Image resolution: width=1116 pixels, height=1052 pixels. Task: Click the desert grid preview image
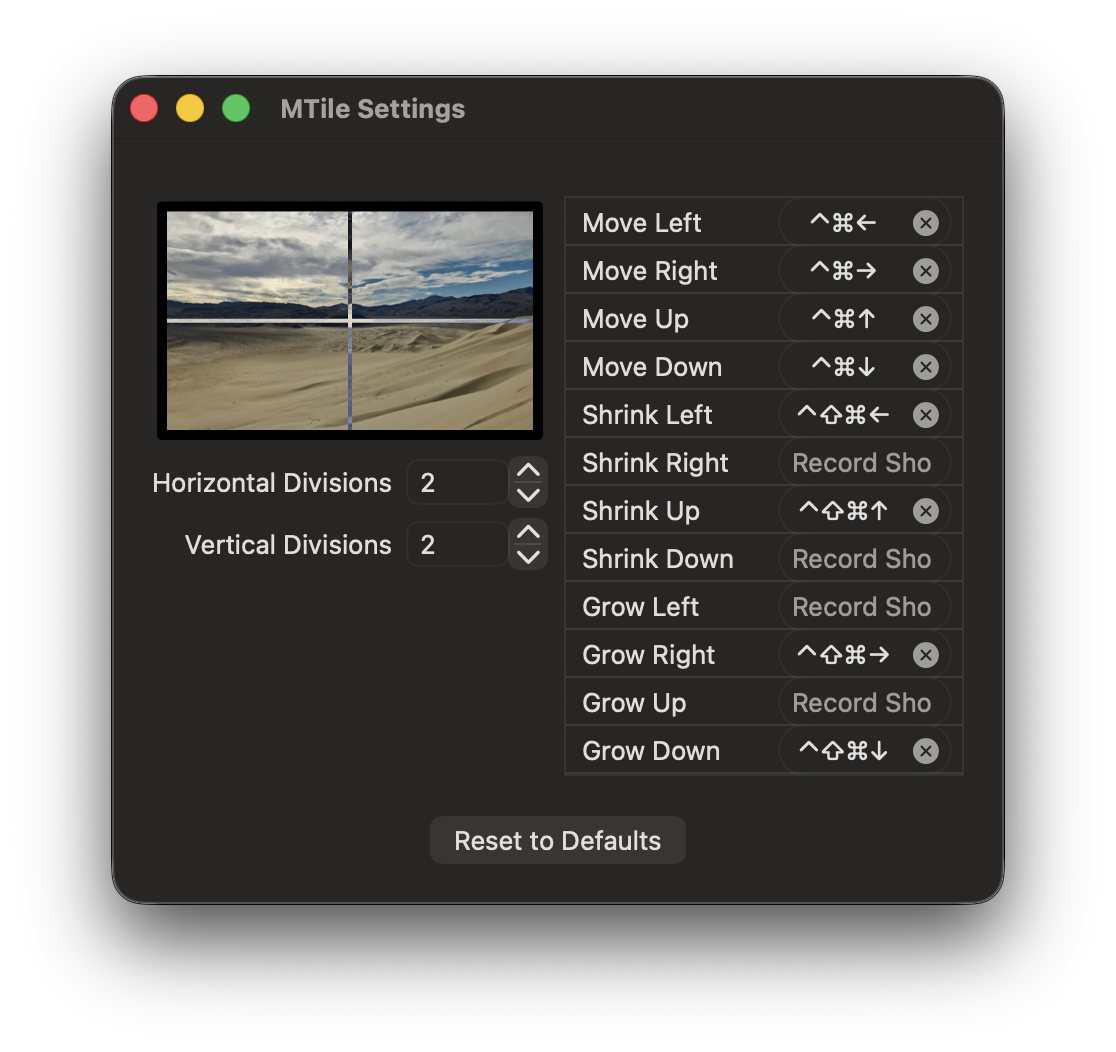350,320
